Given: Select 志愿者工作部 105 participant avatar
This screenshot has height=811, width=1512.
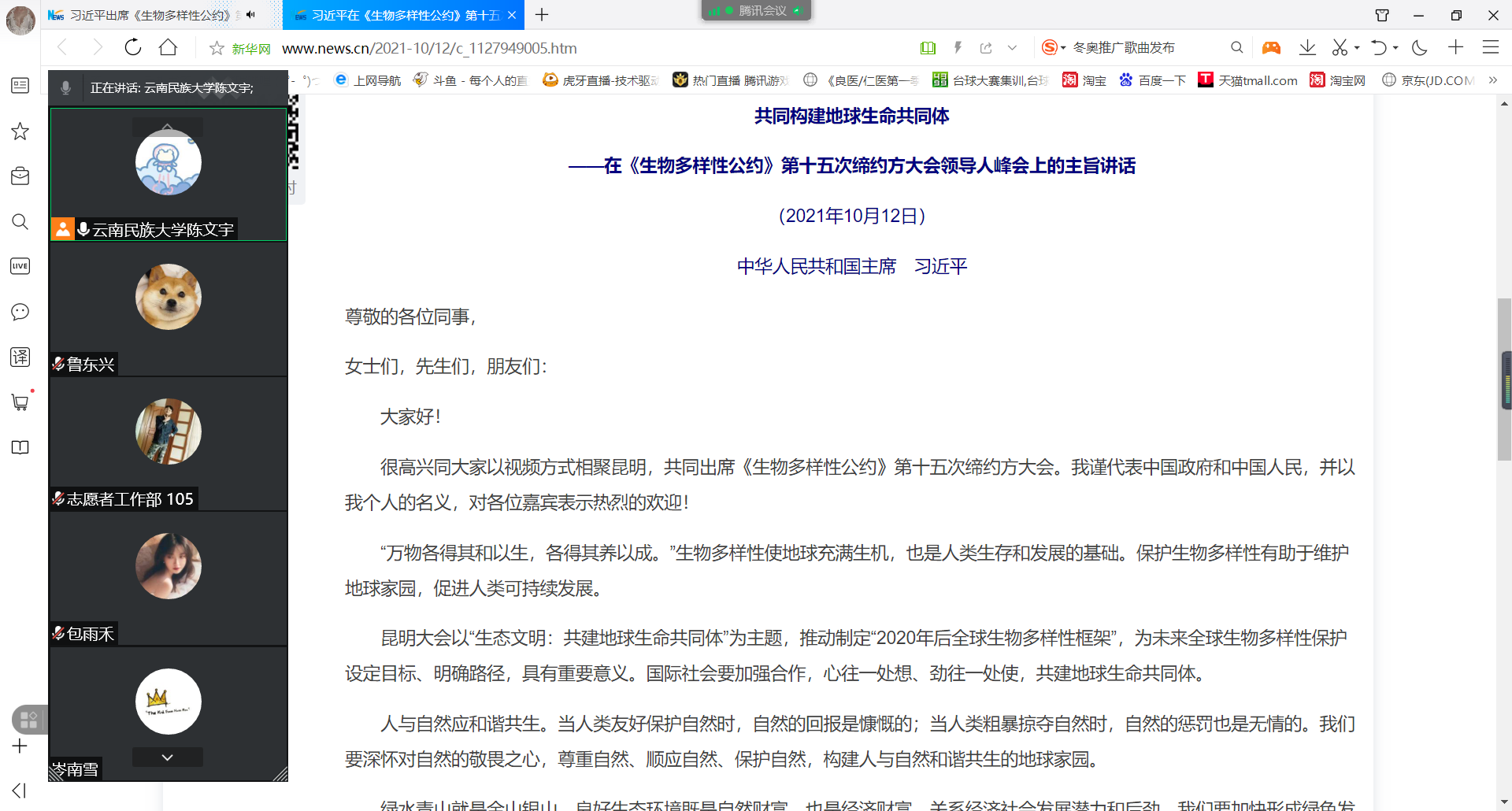Looking at the screenshot, I should (169, 431).
